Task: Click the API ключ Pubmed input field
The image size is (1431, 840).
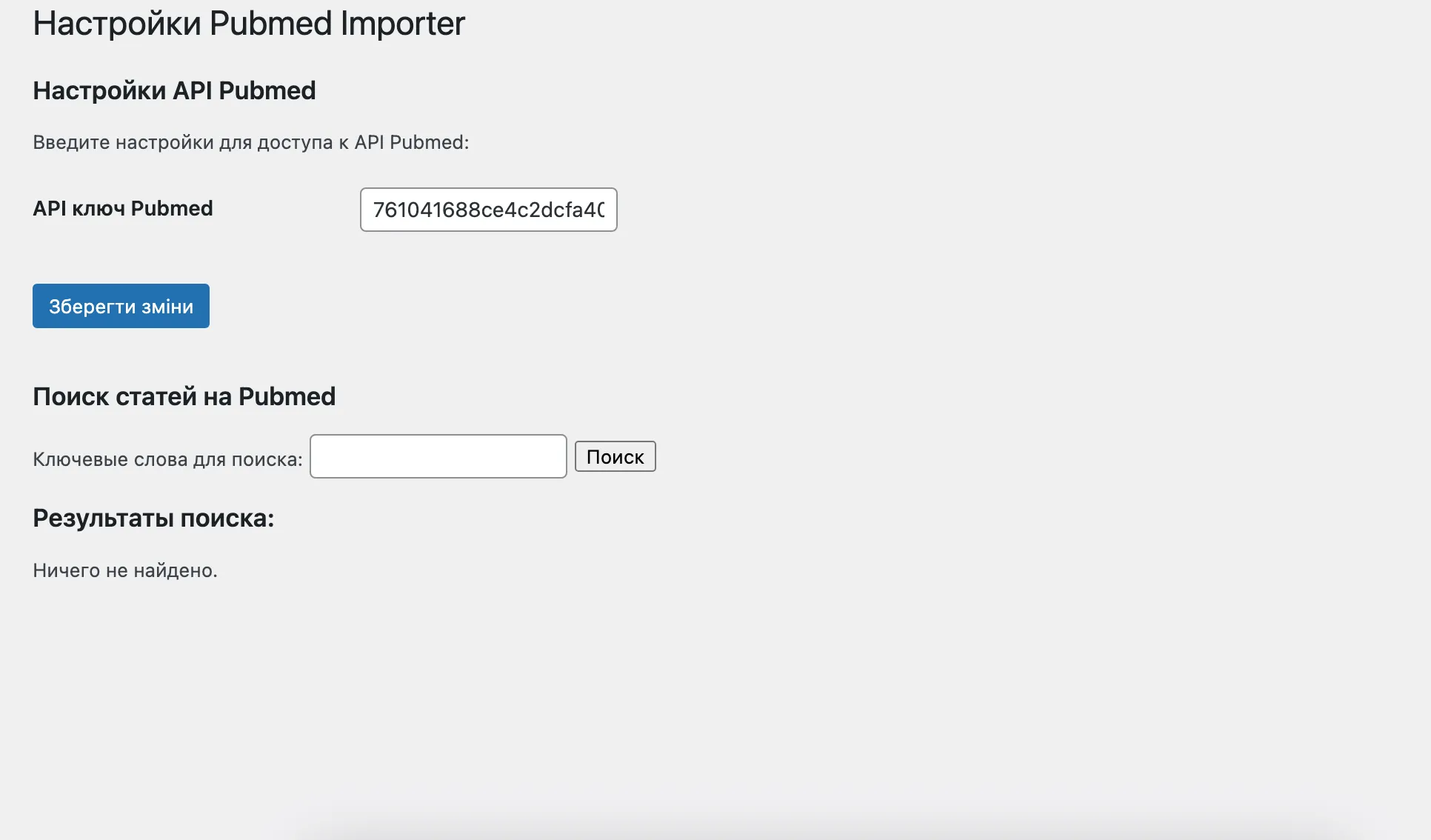Action: pyautogui.click(x=487, y=210)
